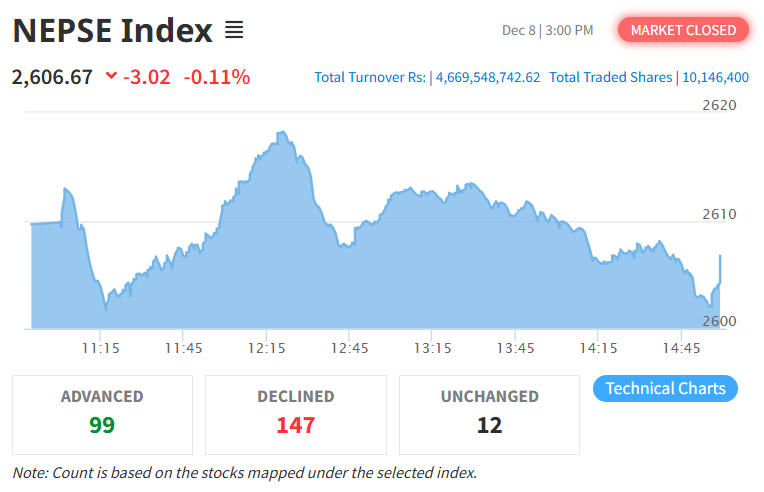Viewport: 764px width, 492px height.
Task: Click the -3.02 point change value
Action: click(146, 76)
